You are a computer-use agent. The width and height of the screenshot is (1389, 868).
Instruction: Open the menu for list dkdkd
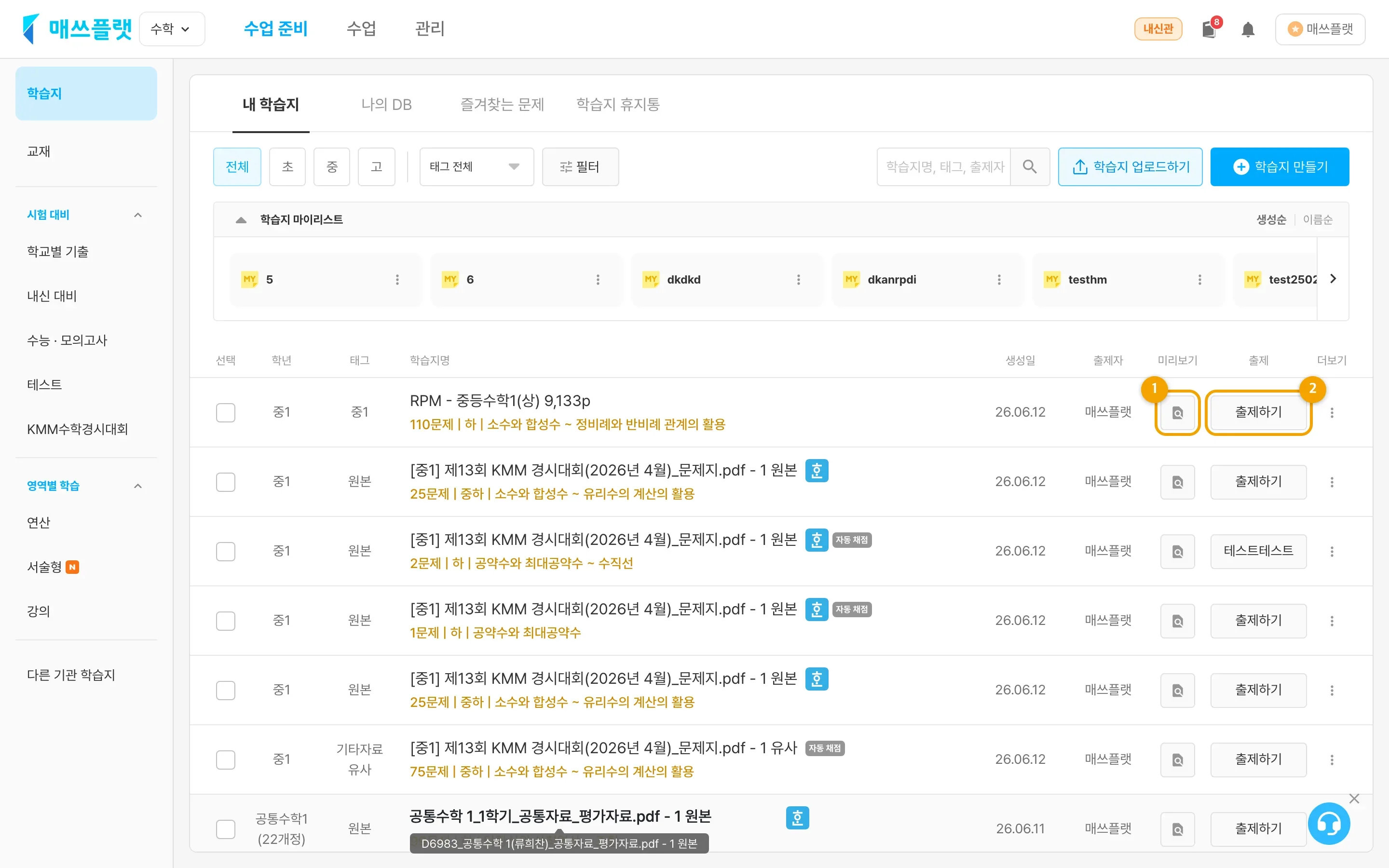point(798,280)
